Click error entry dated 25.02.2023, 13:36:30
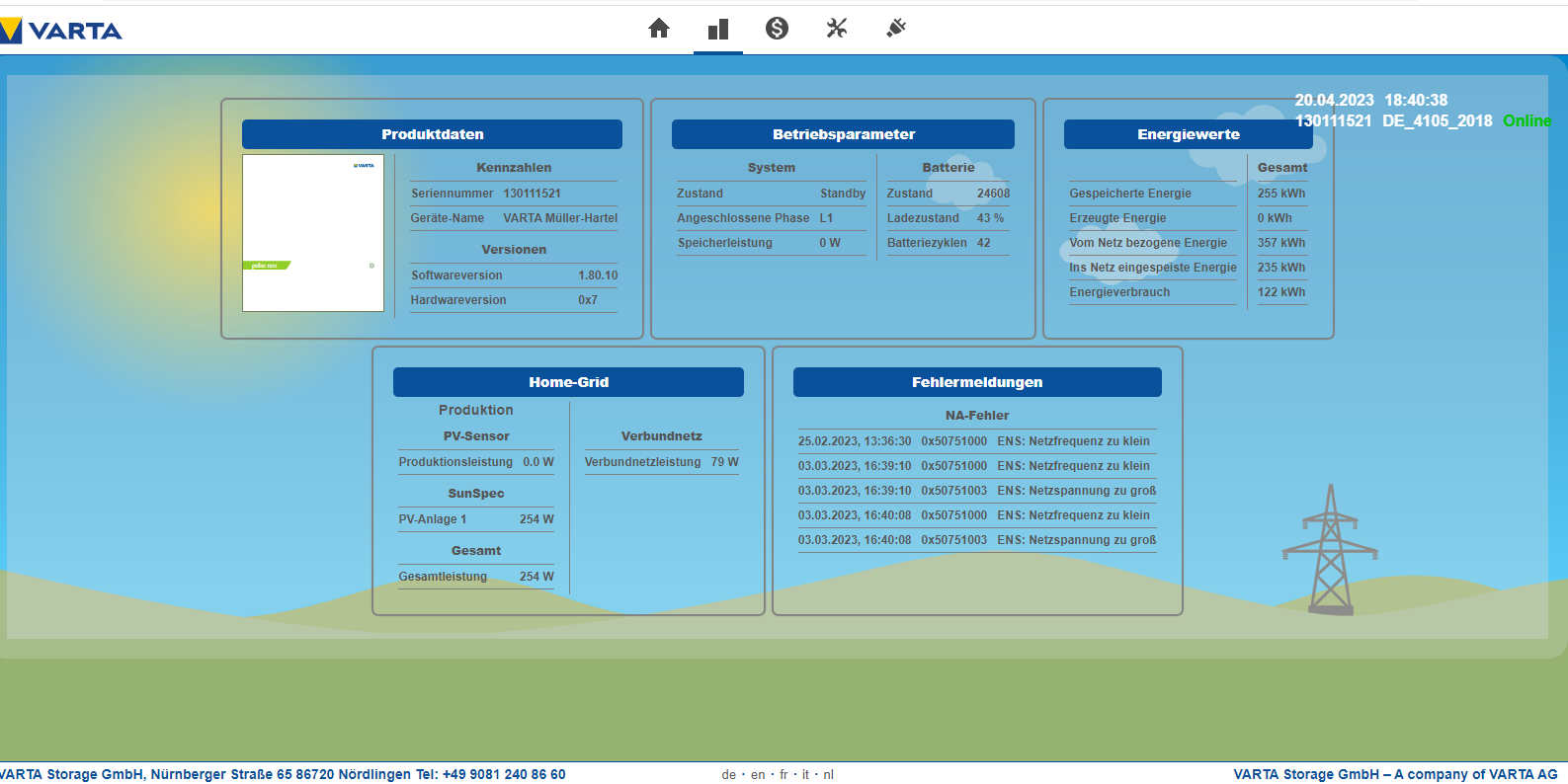Image resolution: width=1568 pixels, height=784 pixels. coord(977,441)
